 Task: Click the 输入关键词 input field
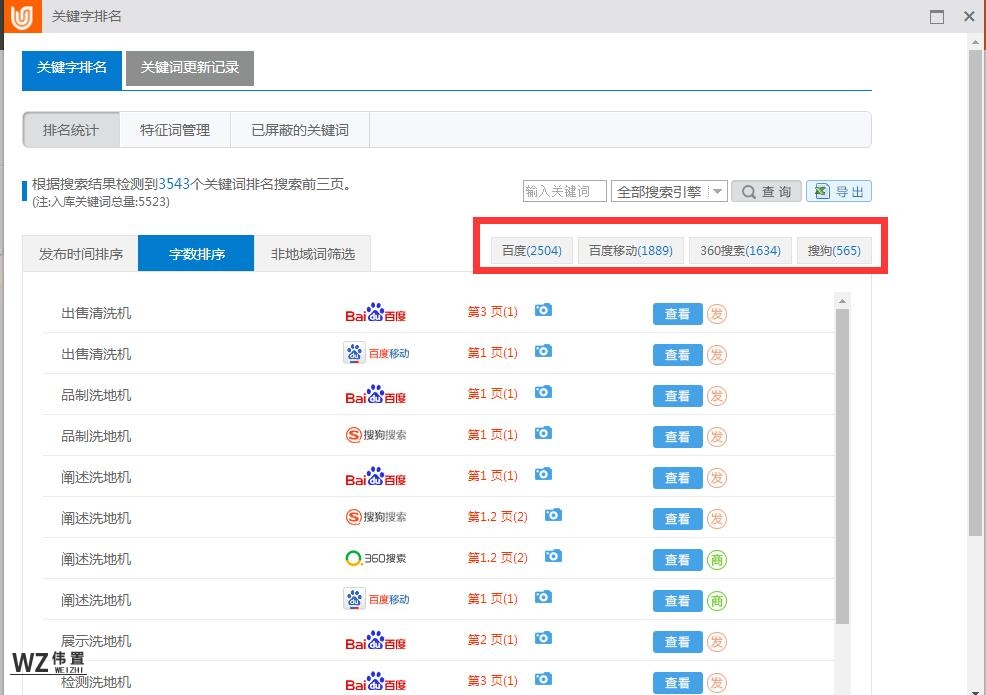564,191
